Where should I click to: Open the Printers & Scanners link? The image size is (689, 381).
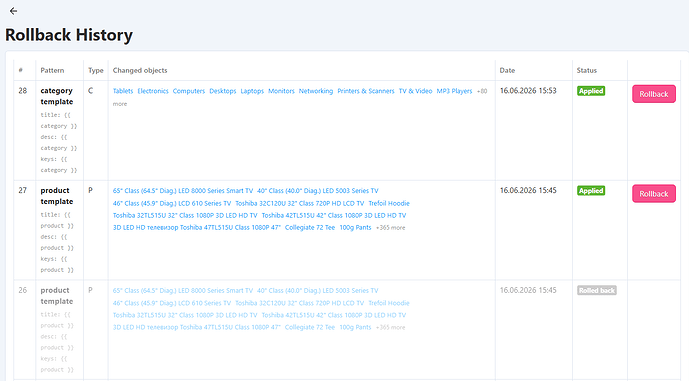point(366,91)
